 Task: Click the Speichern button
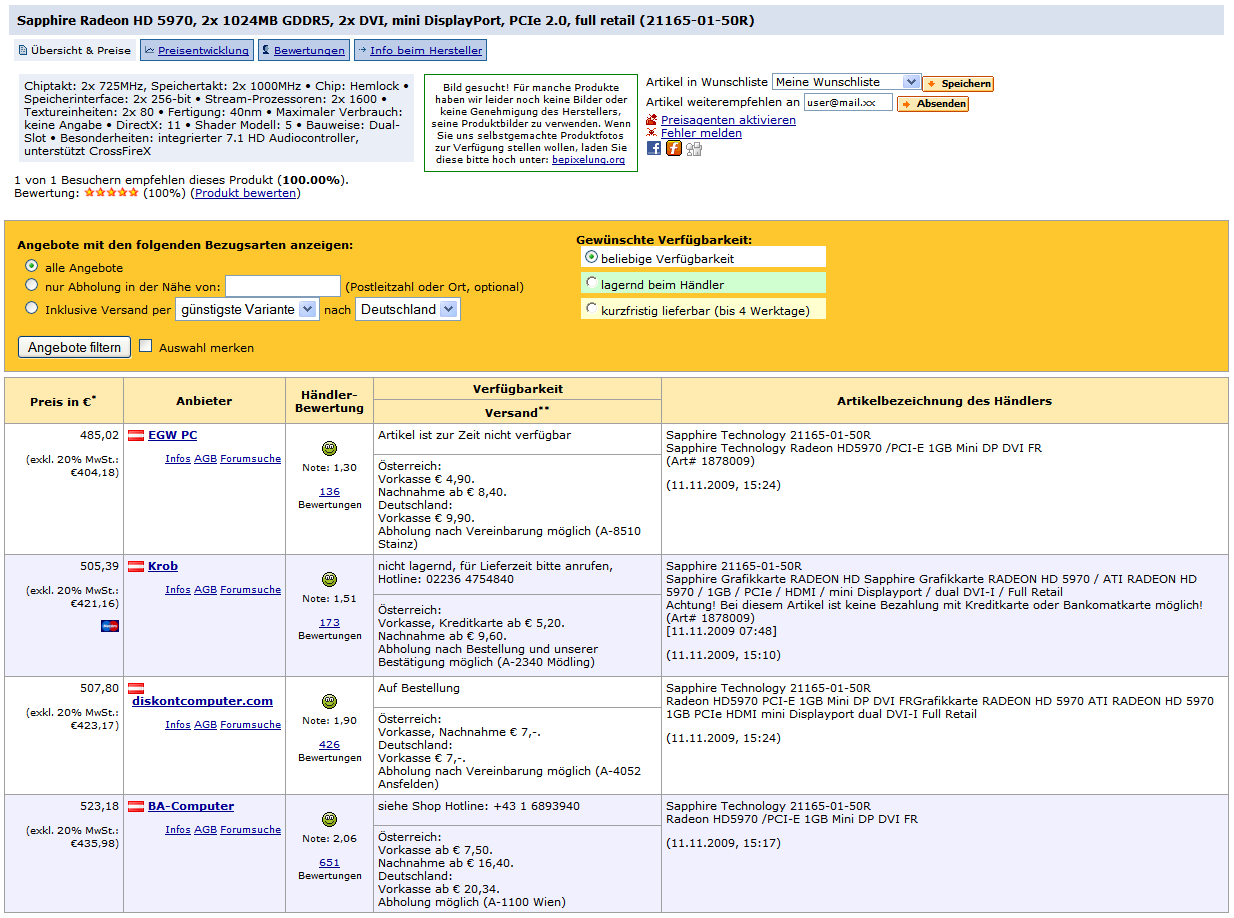[958, 84]
